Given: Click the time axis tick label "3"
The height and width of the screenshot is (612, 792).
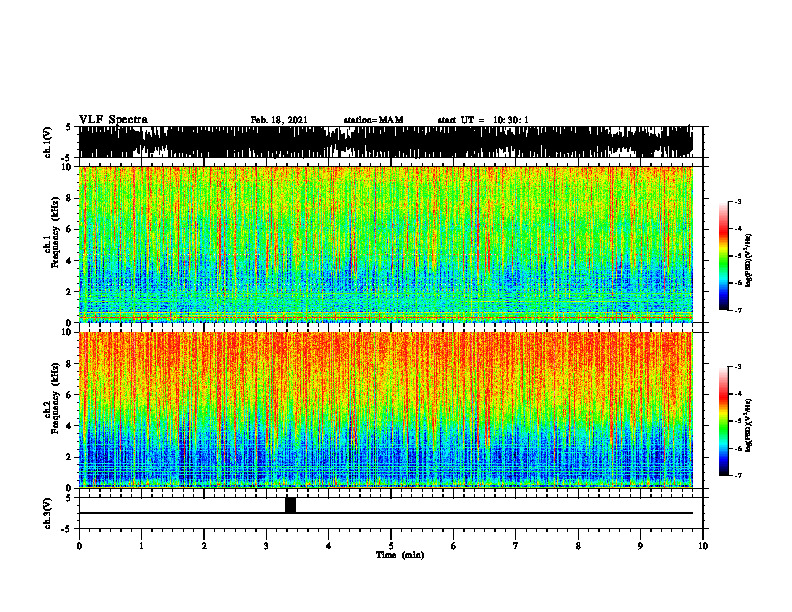Looking at the screenshot, I should [x=266, y=546].
